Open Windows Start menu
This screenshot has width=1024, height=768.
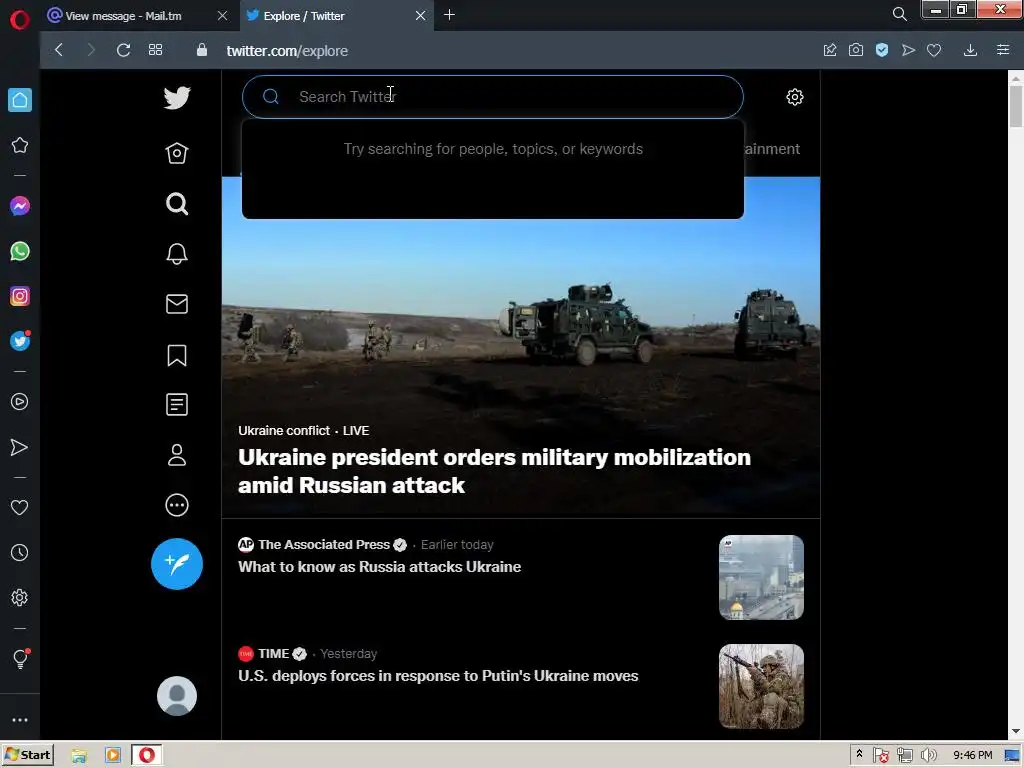(27, 755)
